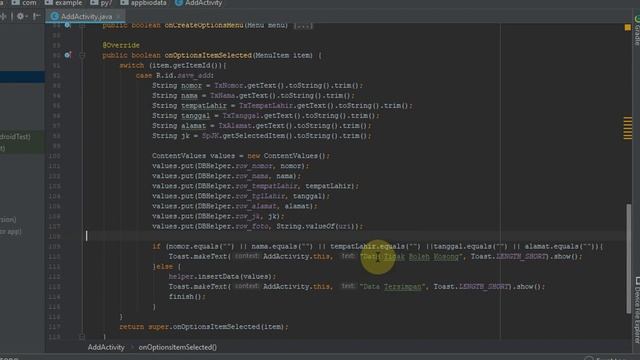Expand the folded {...} body placeholder
Viewport: 640px width, 360px height.
pyautogui.click(x=303, y=25)
